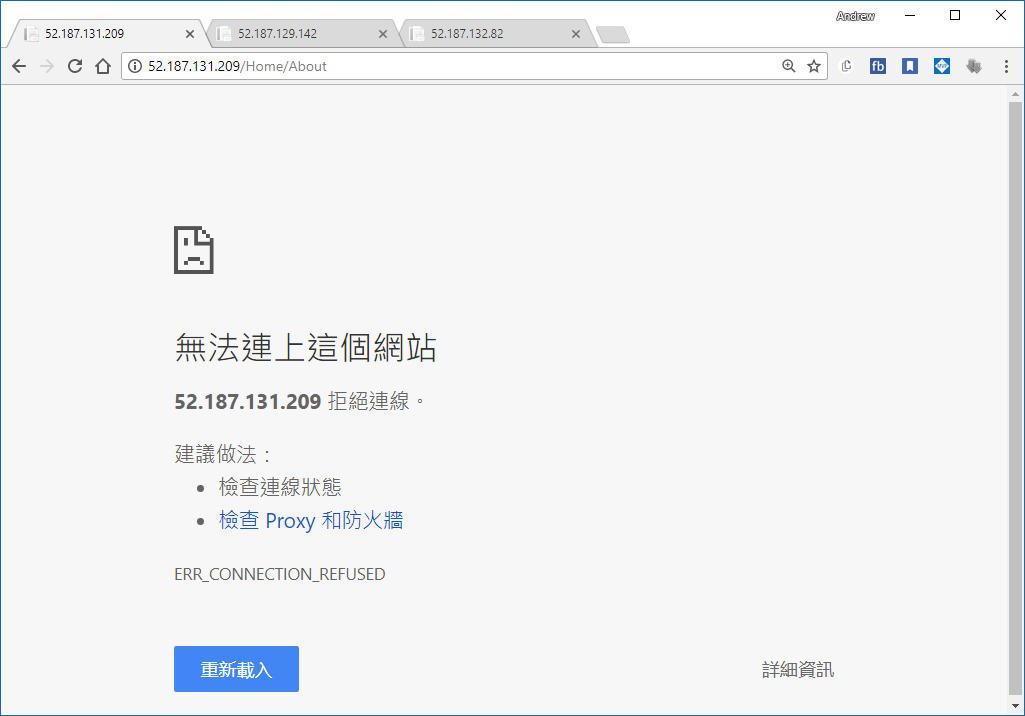Follow the 檢查 Proxy 和防火牆 link
The width and height of the screenshot is (1025, 716).
click(311, 520)
